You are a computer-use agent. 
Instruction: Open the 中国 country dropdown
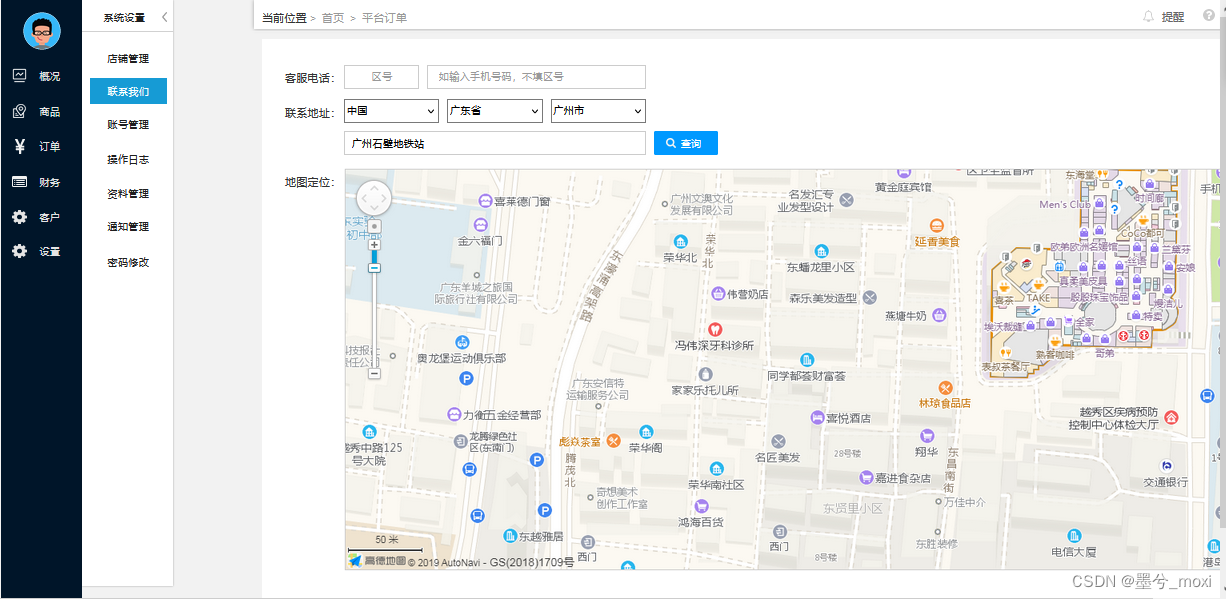(391, 111)
